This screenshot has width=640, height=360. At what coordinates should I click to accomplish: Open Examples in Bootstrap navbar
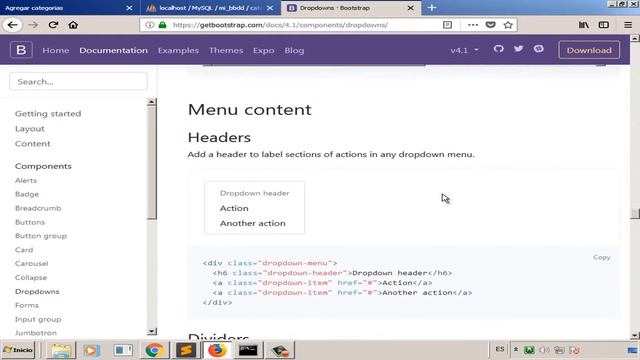point(178,50)
